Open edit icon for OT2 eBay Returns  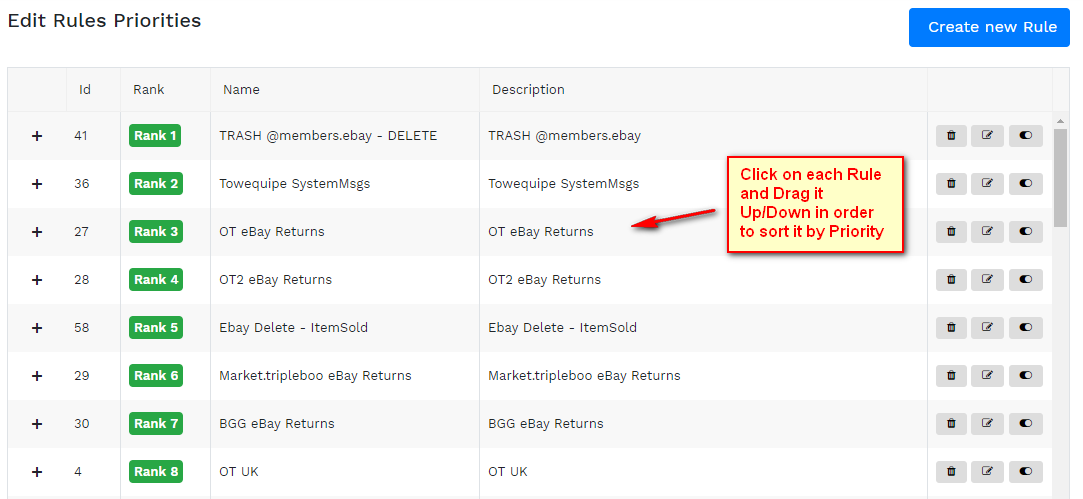click(988, 280)
